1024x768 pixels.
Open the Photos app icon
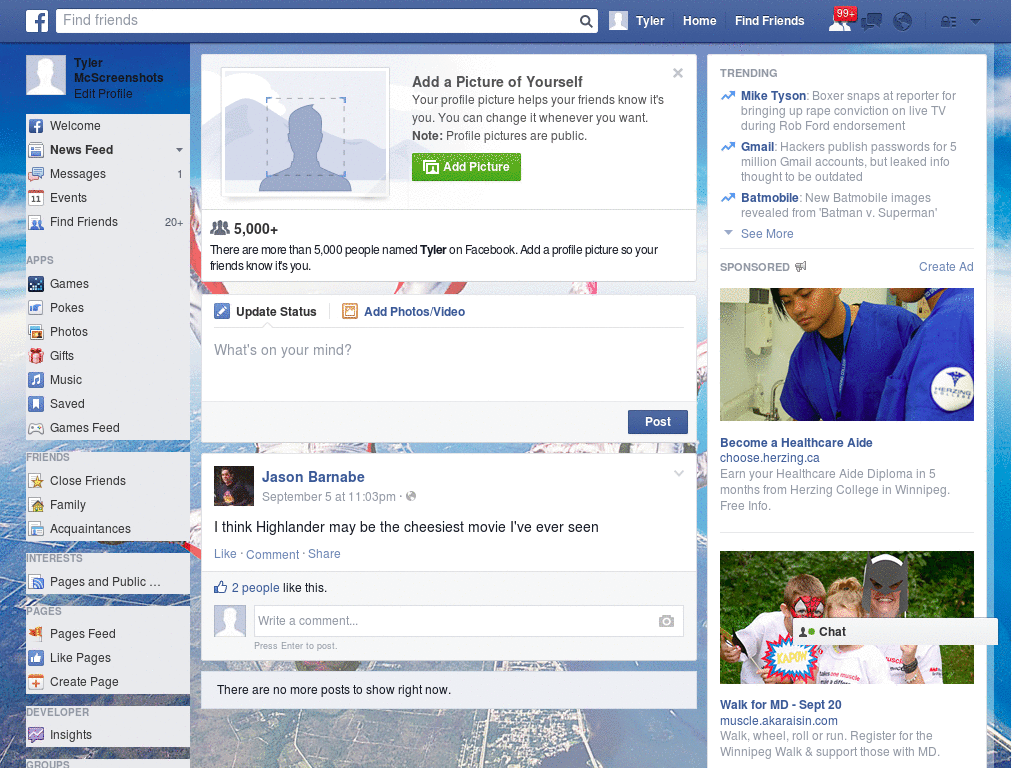click(x=36, y=332)
